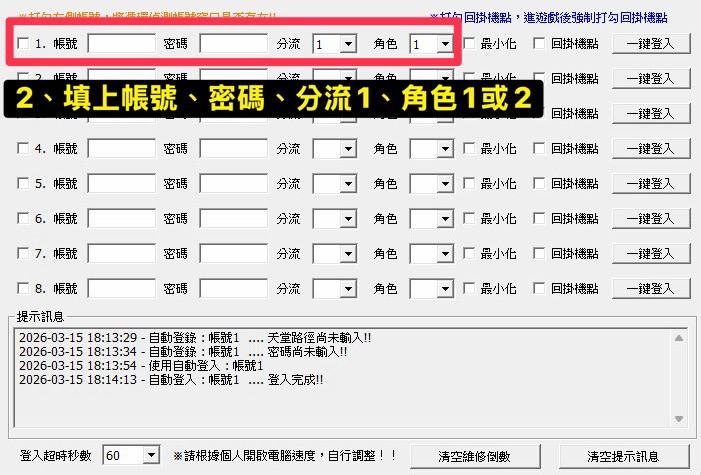The width and height of the screenshot is (701, 475).
Task: Click the 提示訊息 log scrollbar down arrow
Action: click(x=679, y=419)
